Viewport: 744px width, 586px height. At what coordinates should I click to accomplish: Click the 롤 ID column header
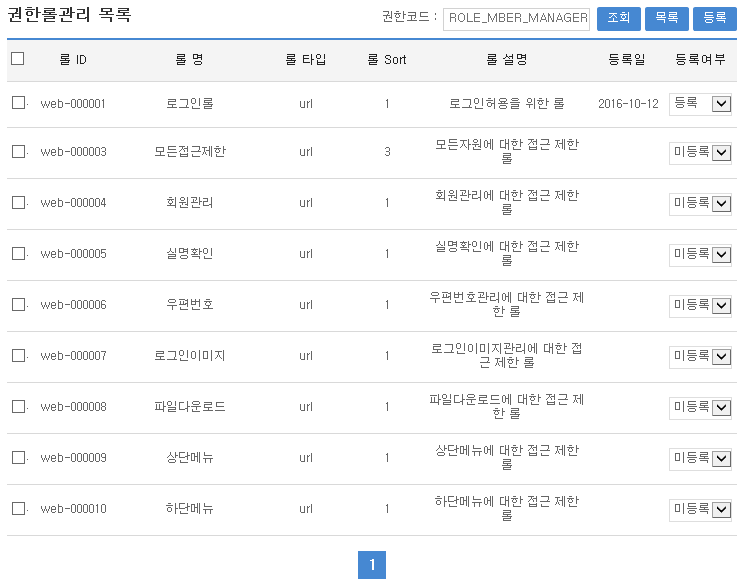(x=73, y=60)
